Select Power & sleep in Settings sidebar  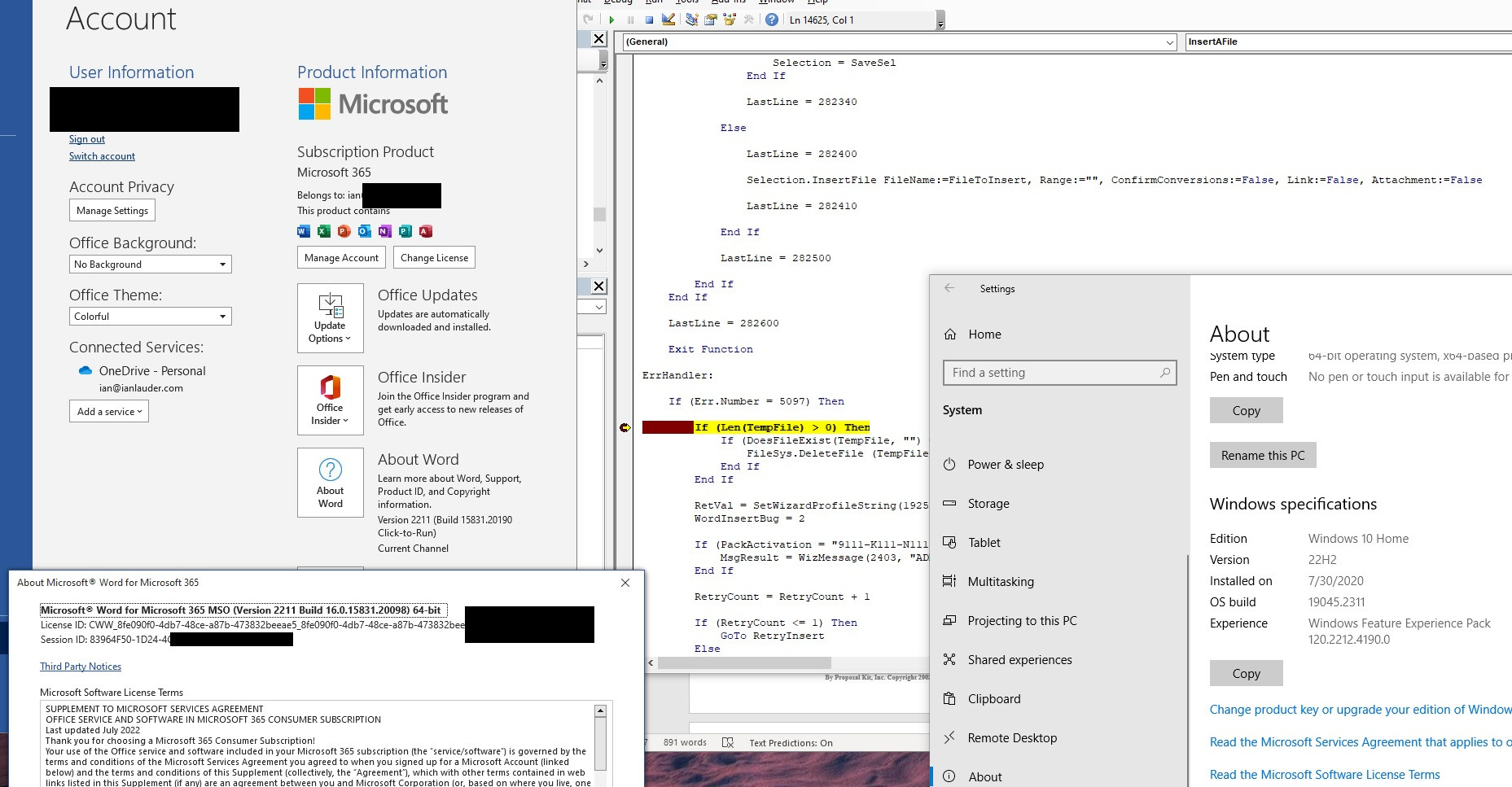pyautogui.click(x=1005, y=465)
